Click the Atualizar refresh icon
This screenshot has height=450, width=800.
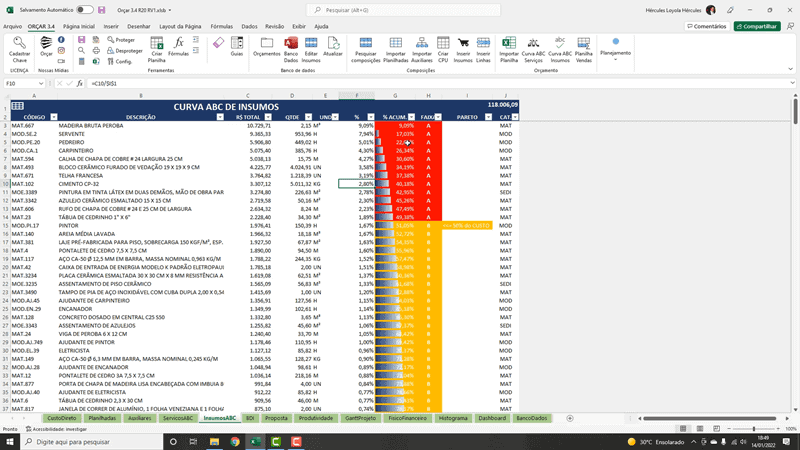tap(333, 43)
